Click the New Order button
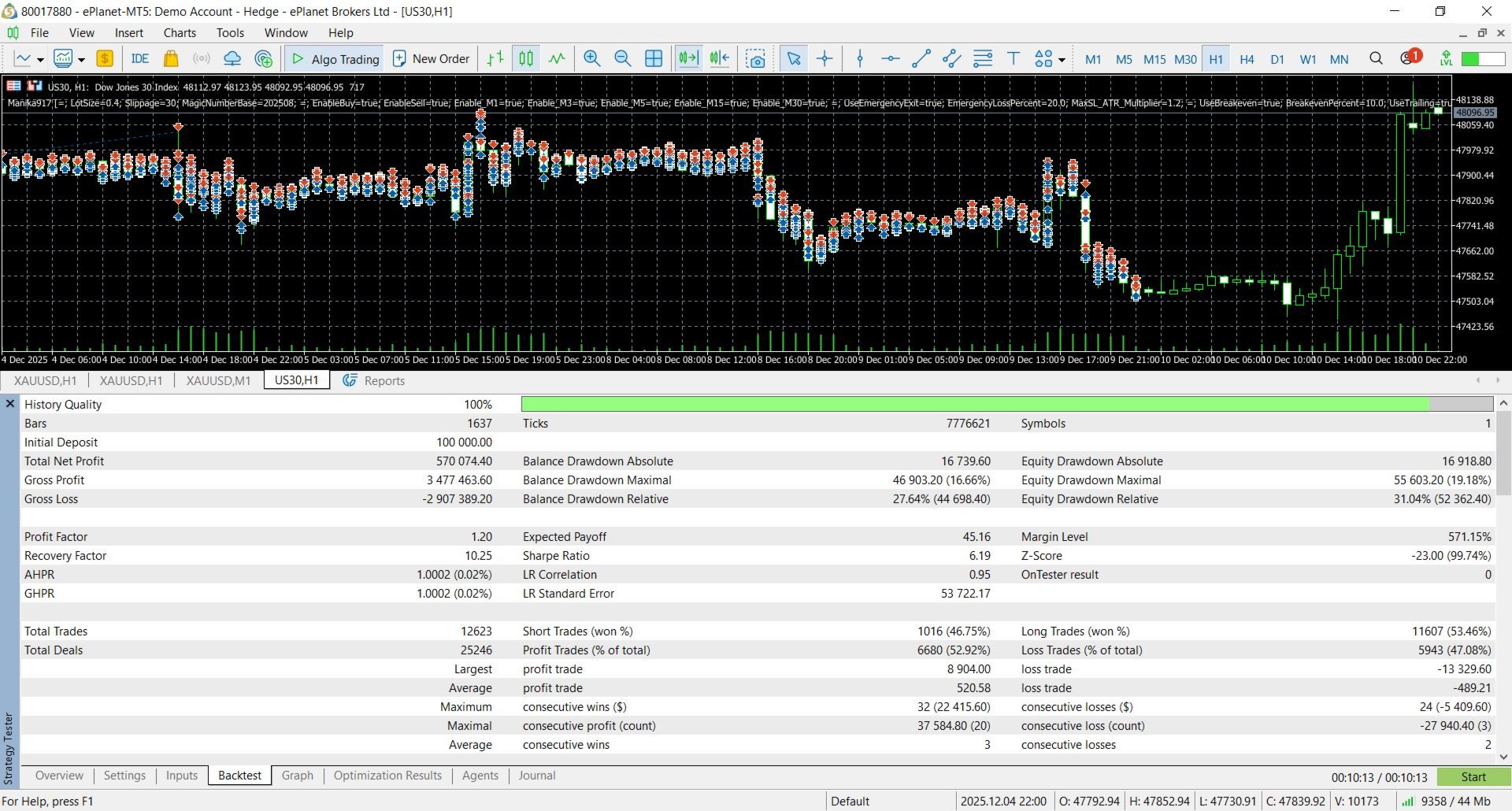Screen dimensions: 1512x811 point(431,59)
